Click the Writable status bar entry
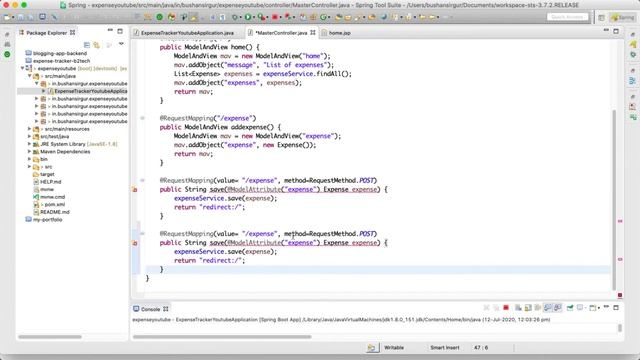This screenshot has width=640, height=360. point(394,348)
